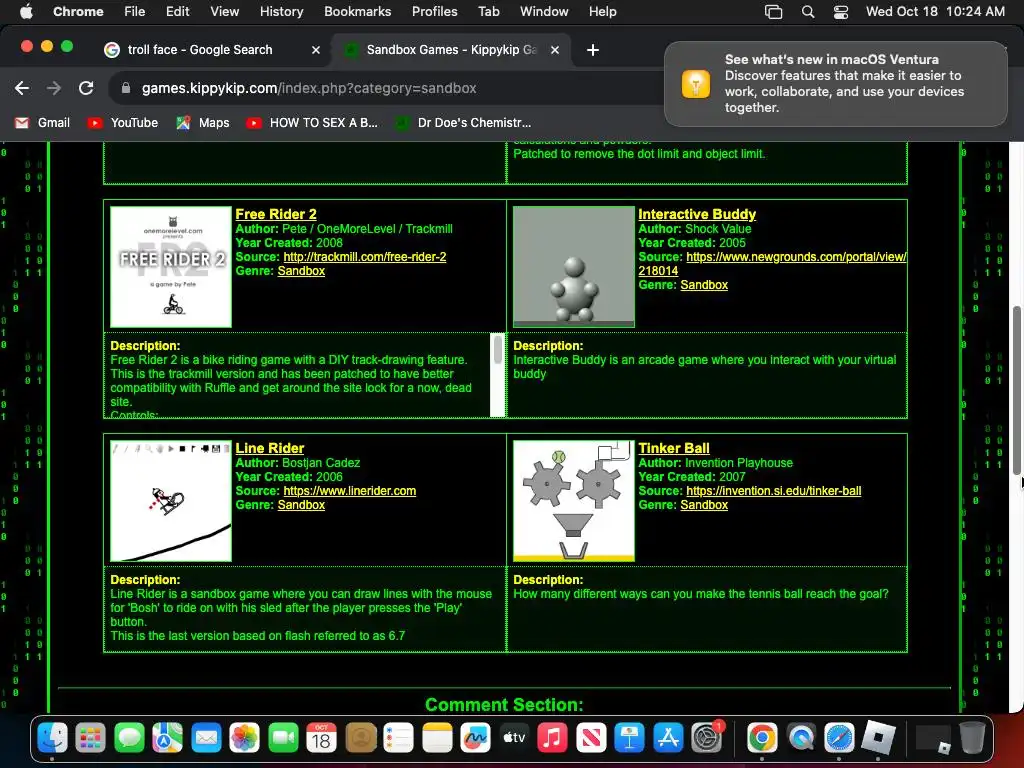Open the newgrounds.com source link for Interactive Buddy
The width and height of the screenshot is (1024, 768).
[796, 257]
